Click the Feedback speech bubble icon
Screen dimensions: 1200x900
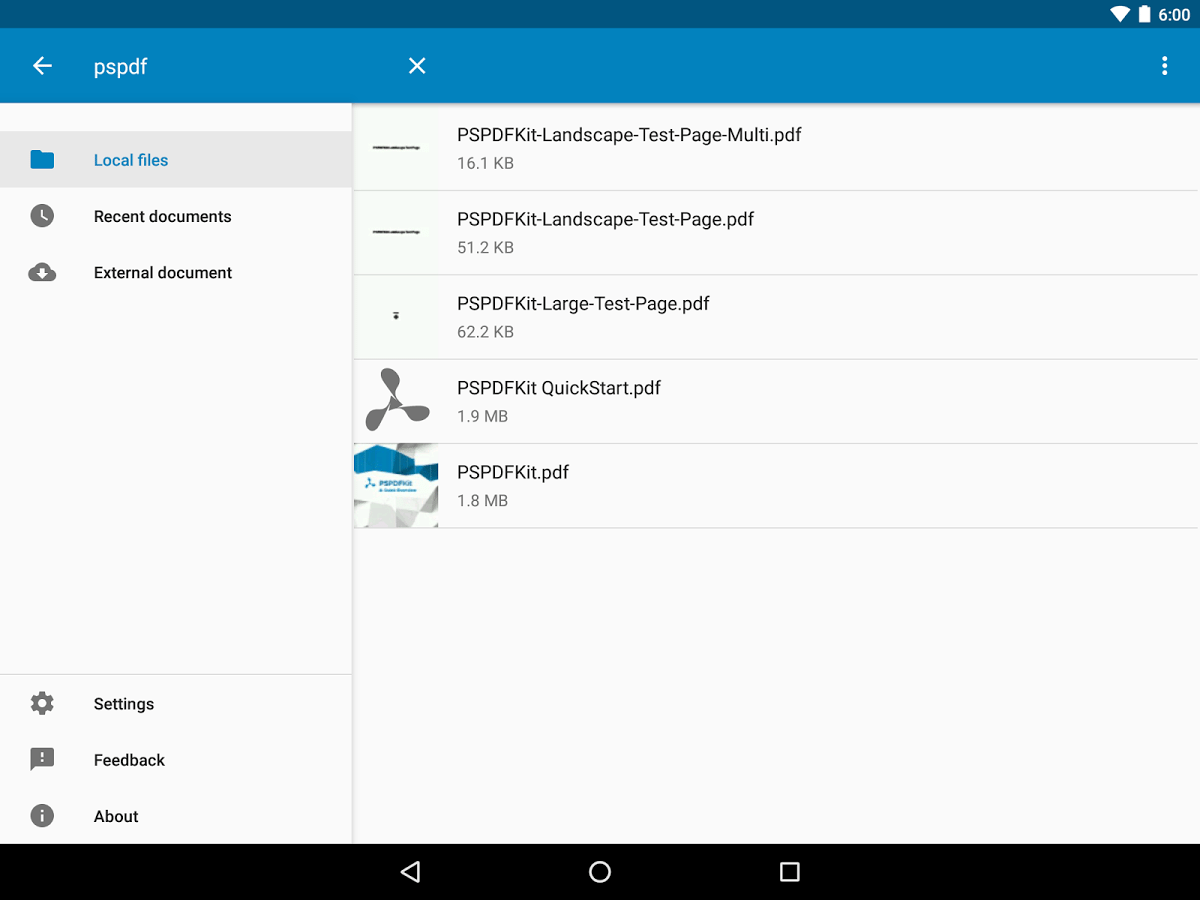42,760
